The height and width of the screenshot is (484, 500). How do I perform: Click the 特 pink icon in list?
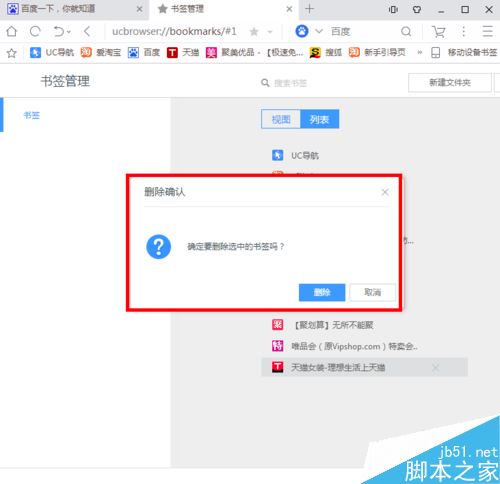point(277,346)
